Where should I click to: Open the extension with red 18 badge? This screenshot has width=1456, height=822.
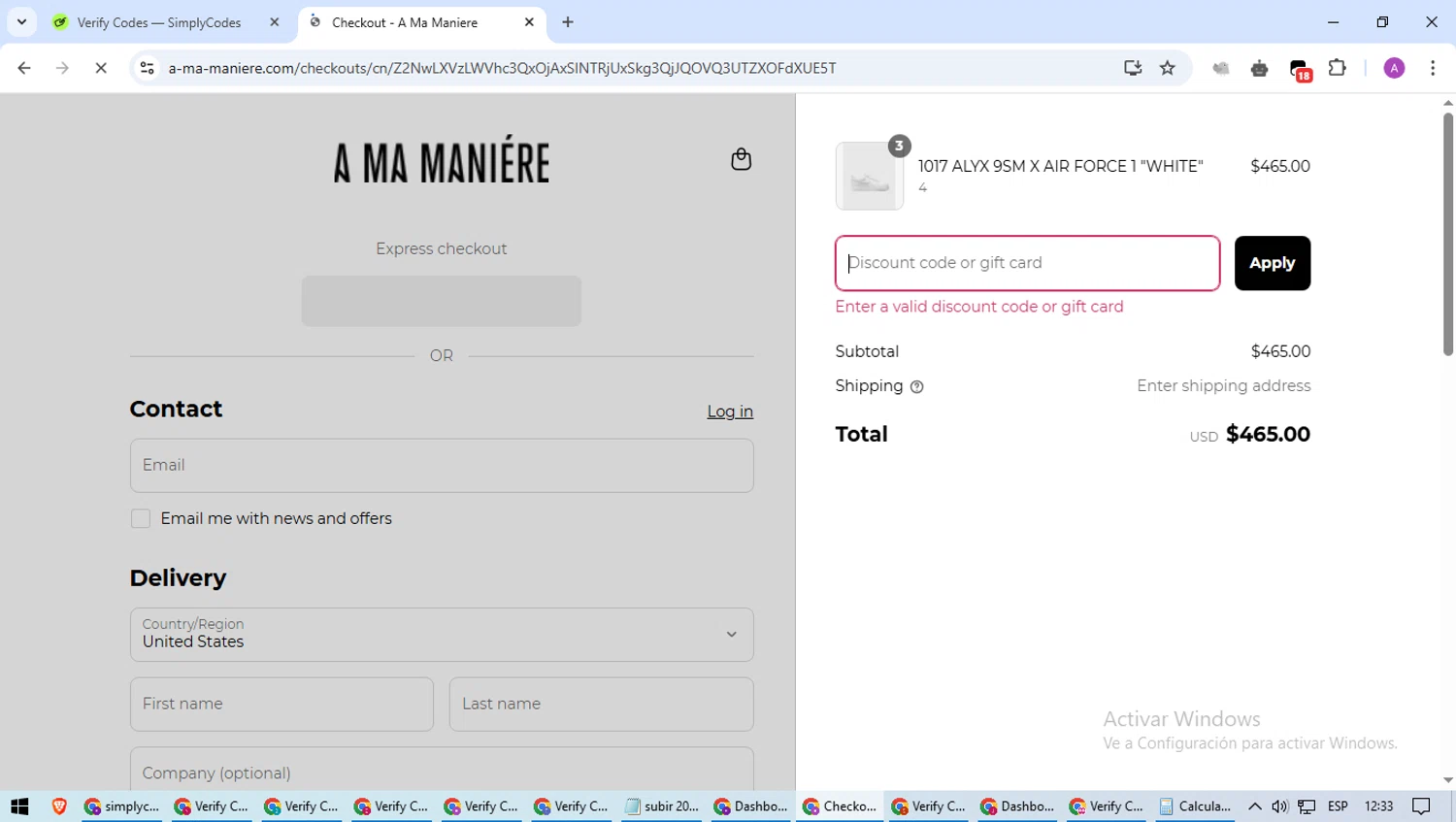point(1300,69)
